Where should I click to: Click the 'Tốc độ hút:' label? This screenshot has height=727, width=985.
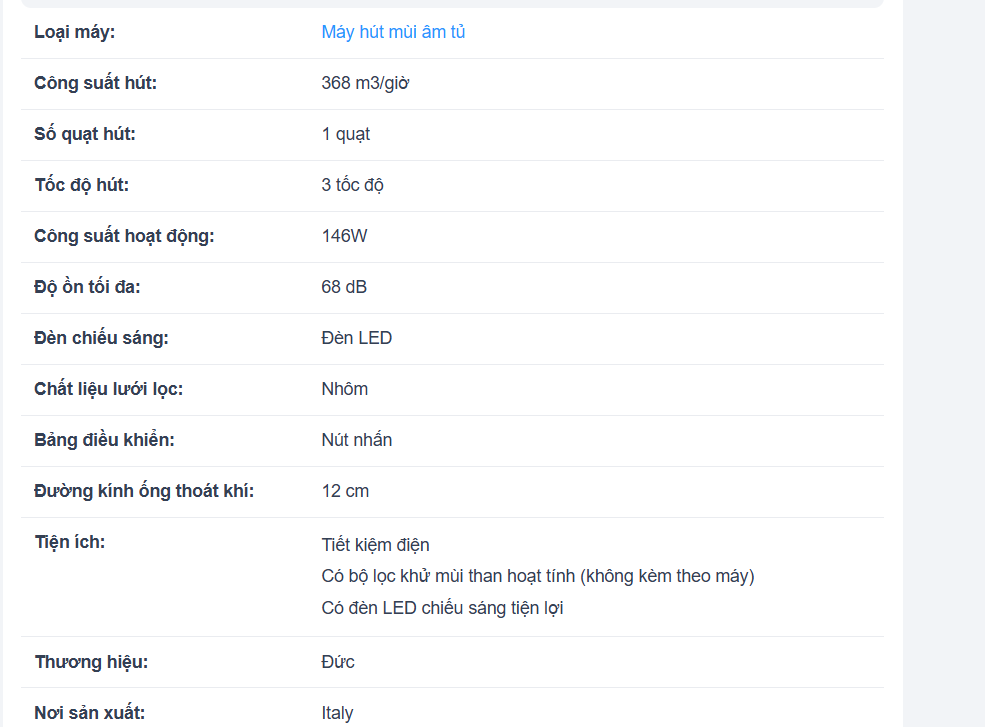(x=82, y=185)
